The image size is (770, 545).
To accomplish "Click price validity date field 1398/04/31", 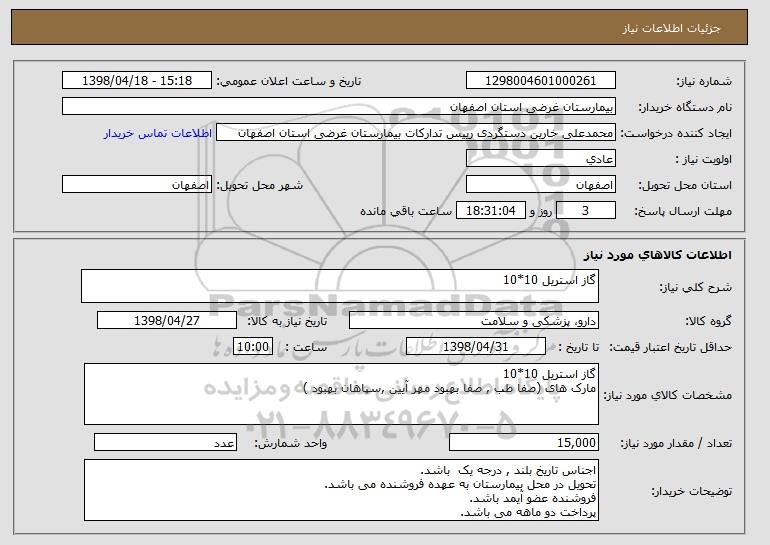I will [476, 347].
